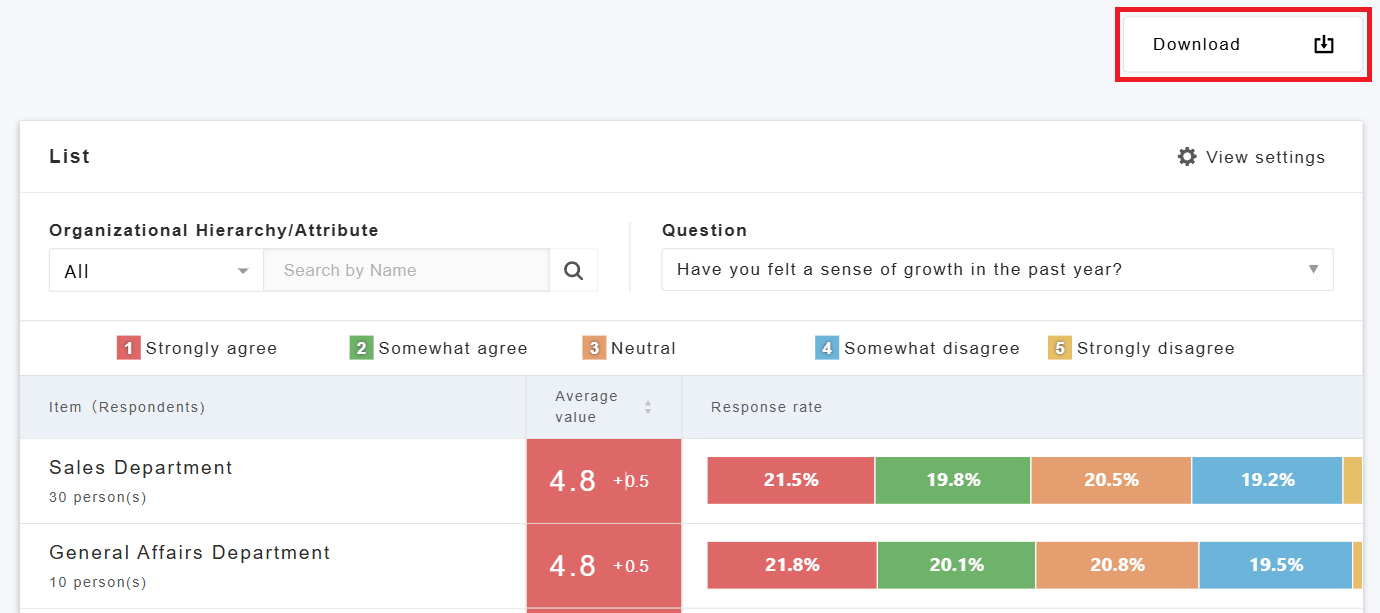Screen dimensions: 1380x613
Task: Click the yellow Strongly disagree legend badge
Action: (x=1059, y=348)
